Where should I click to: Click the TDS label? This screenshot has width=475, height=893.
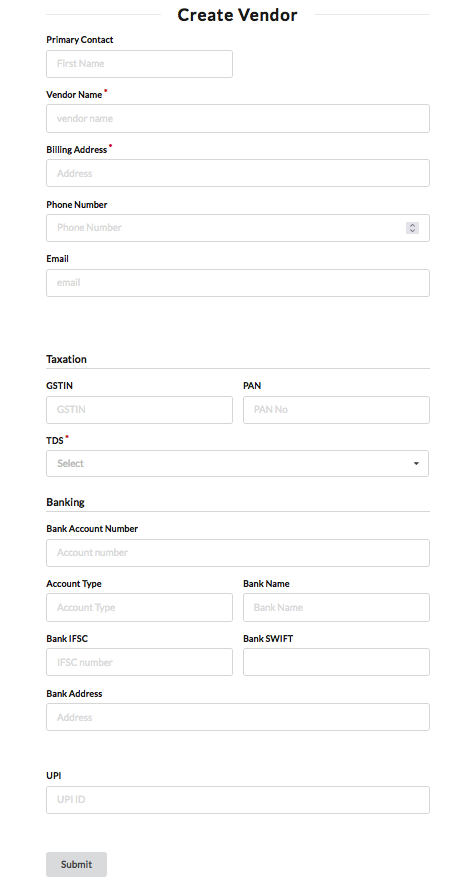55,441
